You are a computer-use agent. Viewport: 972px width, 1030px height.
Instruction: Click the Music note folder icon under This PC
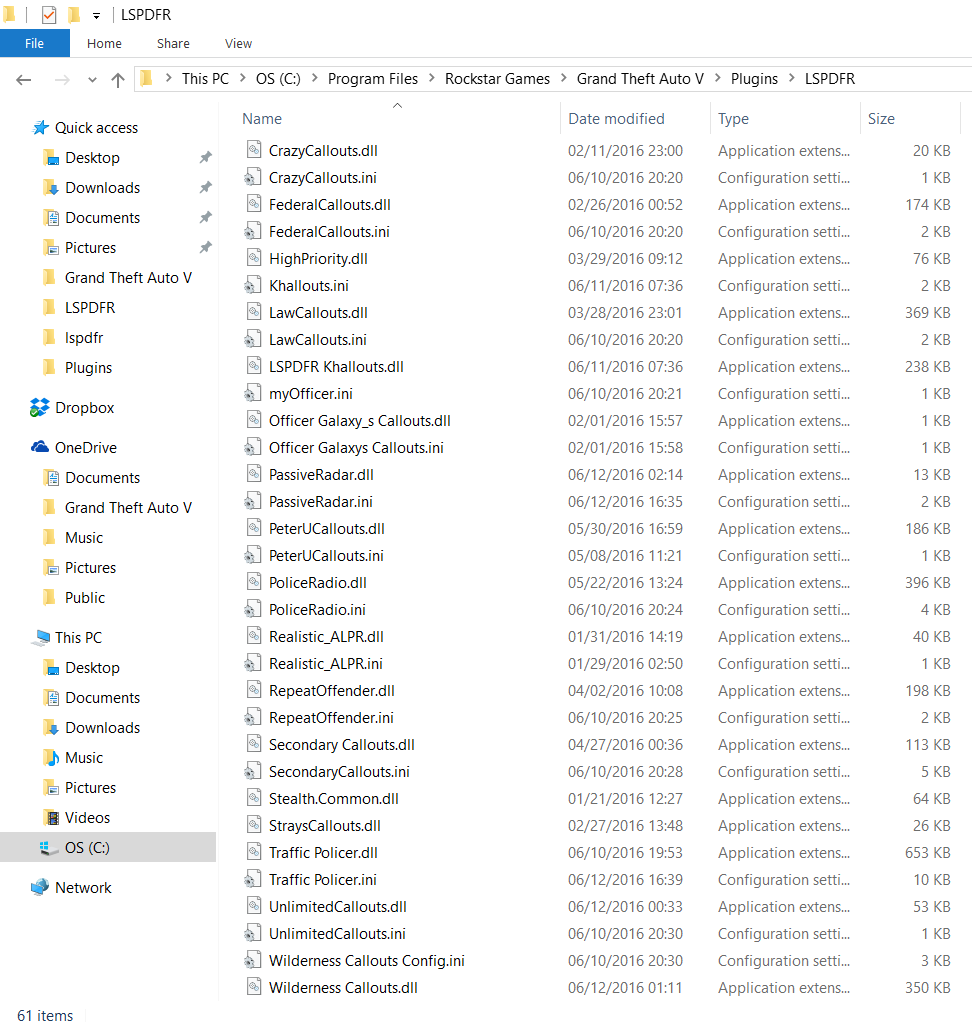[51, 757]
